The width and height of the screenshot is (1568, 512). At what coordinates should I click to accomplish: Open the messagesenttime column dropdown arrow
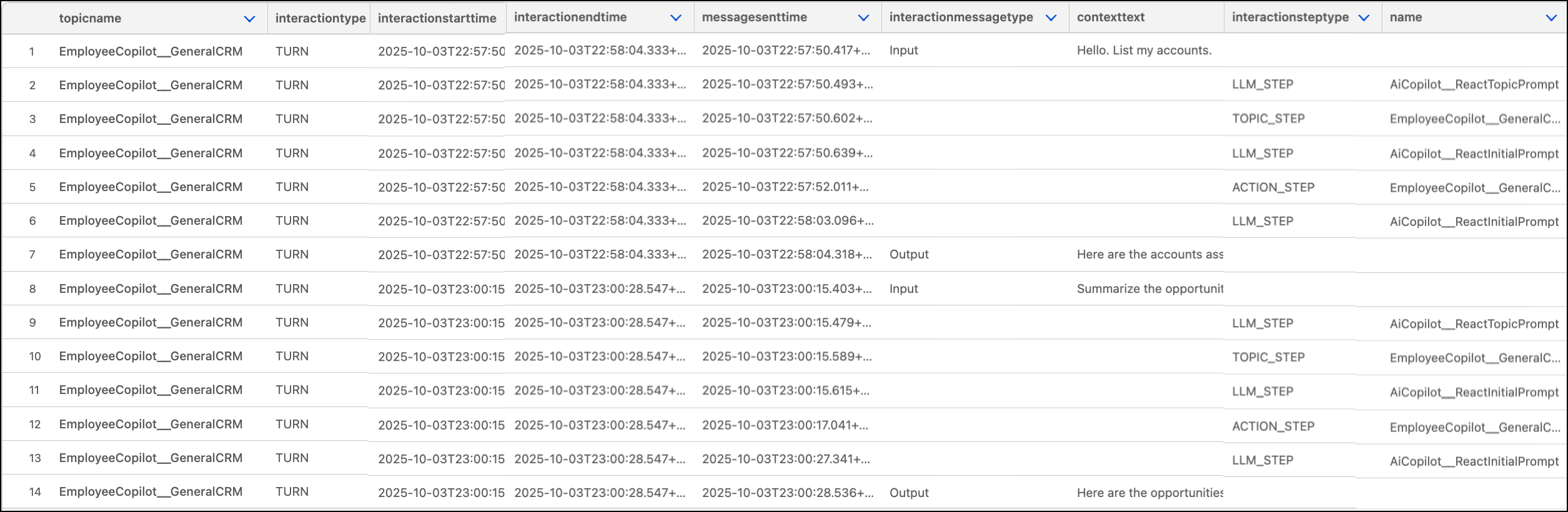863,18
